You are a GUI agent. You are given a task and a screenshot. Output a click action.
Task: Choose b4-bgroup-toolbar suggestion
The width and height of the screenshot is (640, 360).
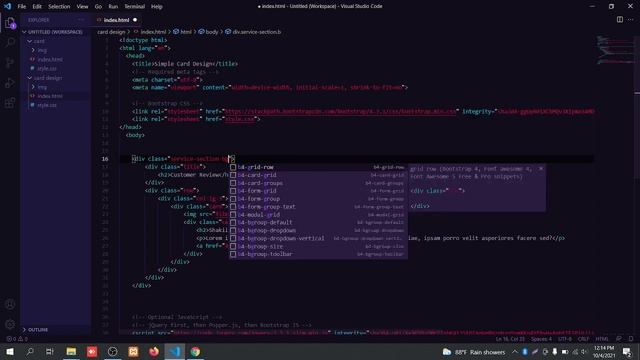(x=318, y=254)
